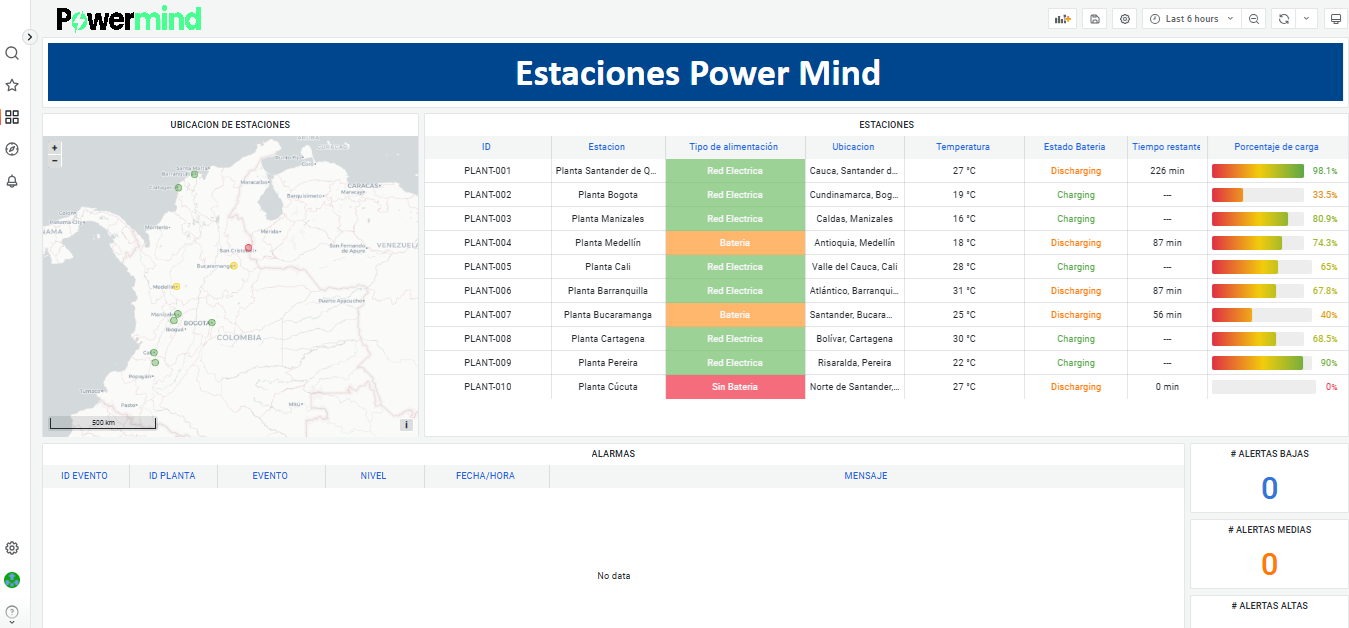
Task: Click the ALERTAS MEDIAS value 0
Action: point(1269,564)
